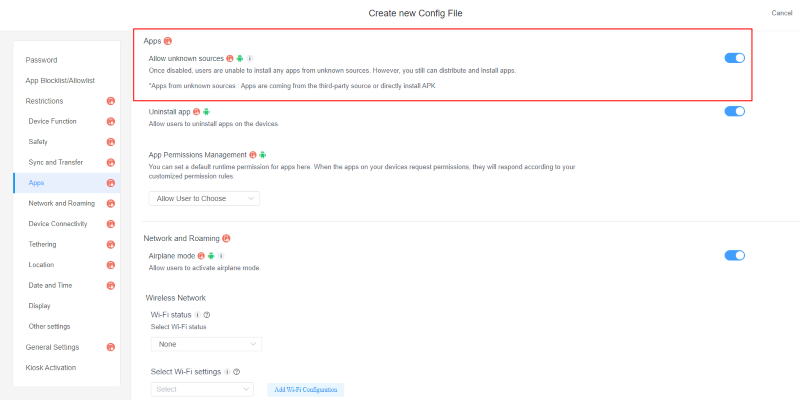Click Android icon beside App Permissions Management
This screenshot has width=800, height=400.
[x=262, y=155]
